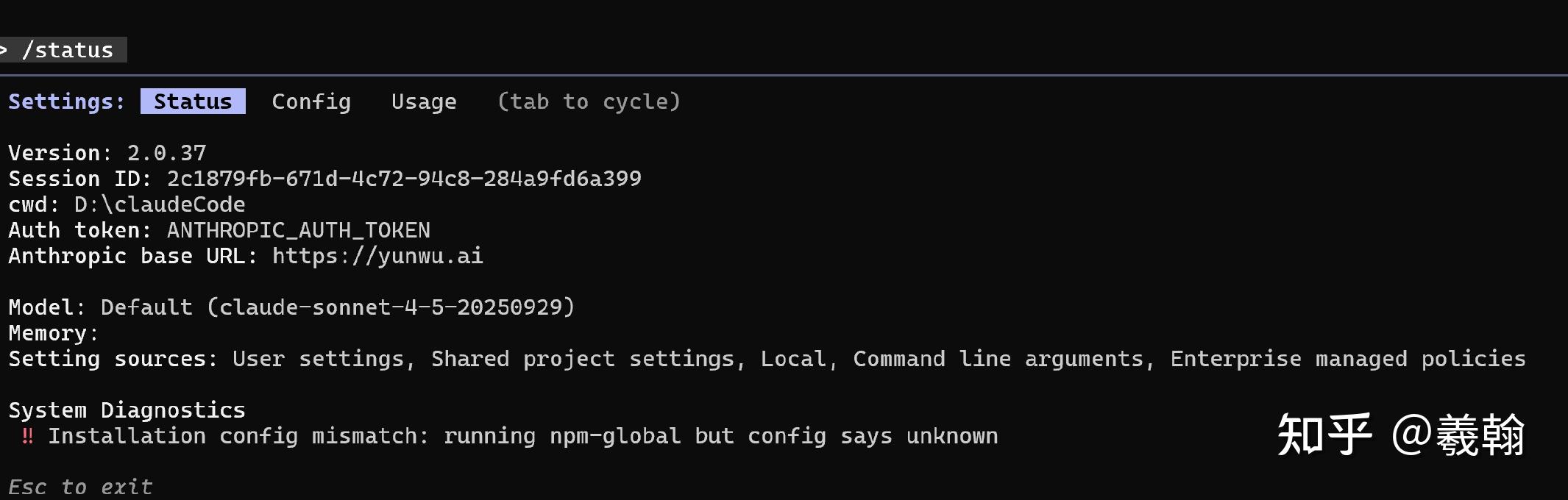Click the System Diagnostics heading
The width and height of the screenshot is (1568, 500).
coord(127,410)
